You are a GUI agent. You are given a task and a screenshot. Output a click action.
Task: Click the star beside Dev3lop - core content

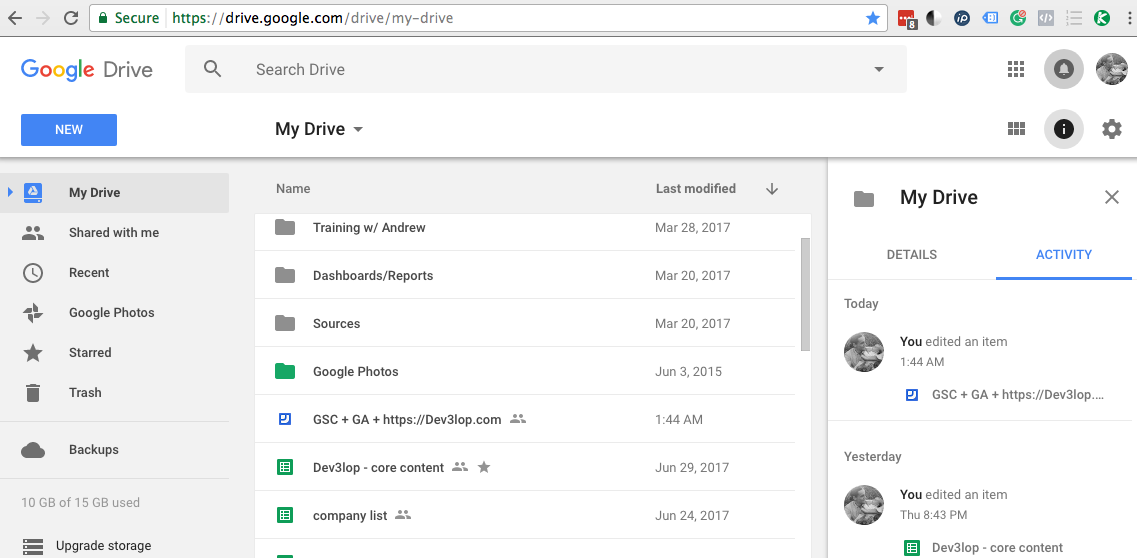(484, 467)
